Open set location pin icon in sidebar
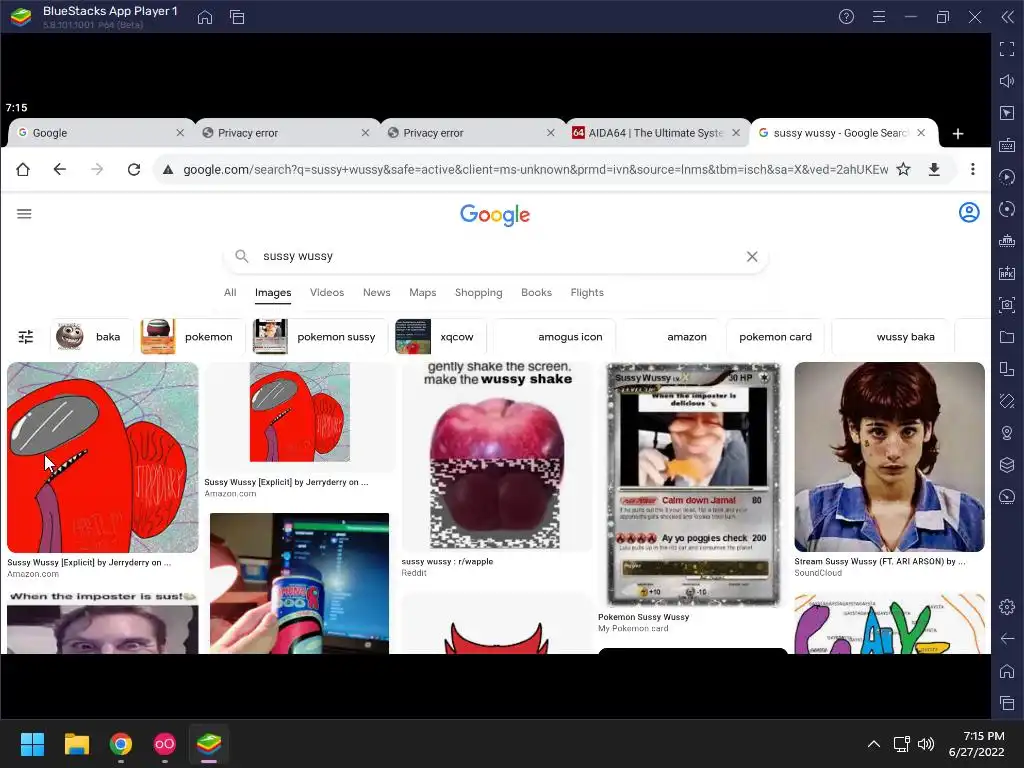 [1007, 432]
